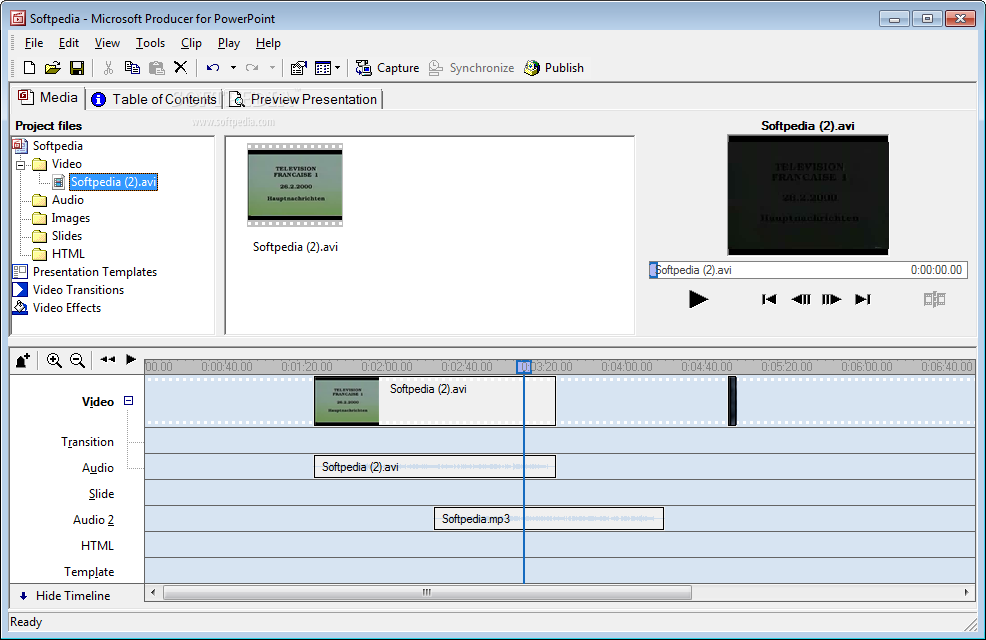Click Hide Timeline
This screenshot has height=640, width=986.
coord(65,596)
